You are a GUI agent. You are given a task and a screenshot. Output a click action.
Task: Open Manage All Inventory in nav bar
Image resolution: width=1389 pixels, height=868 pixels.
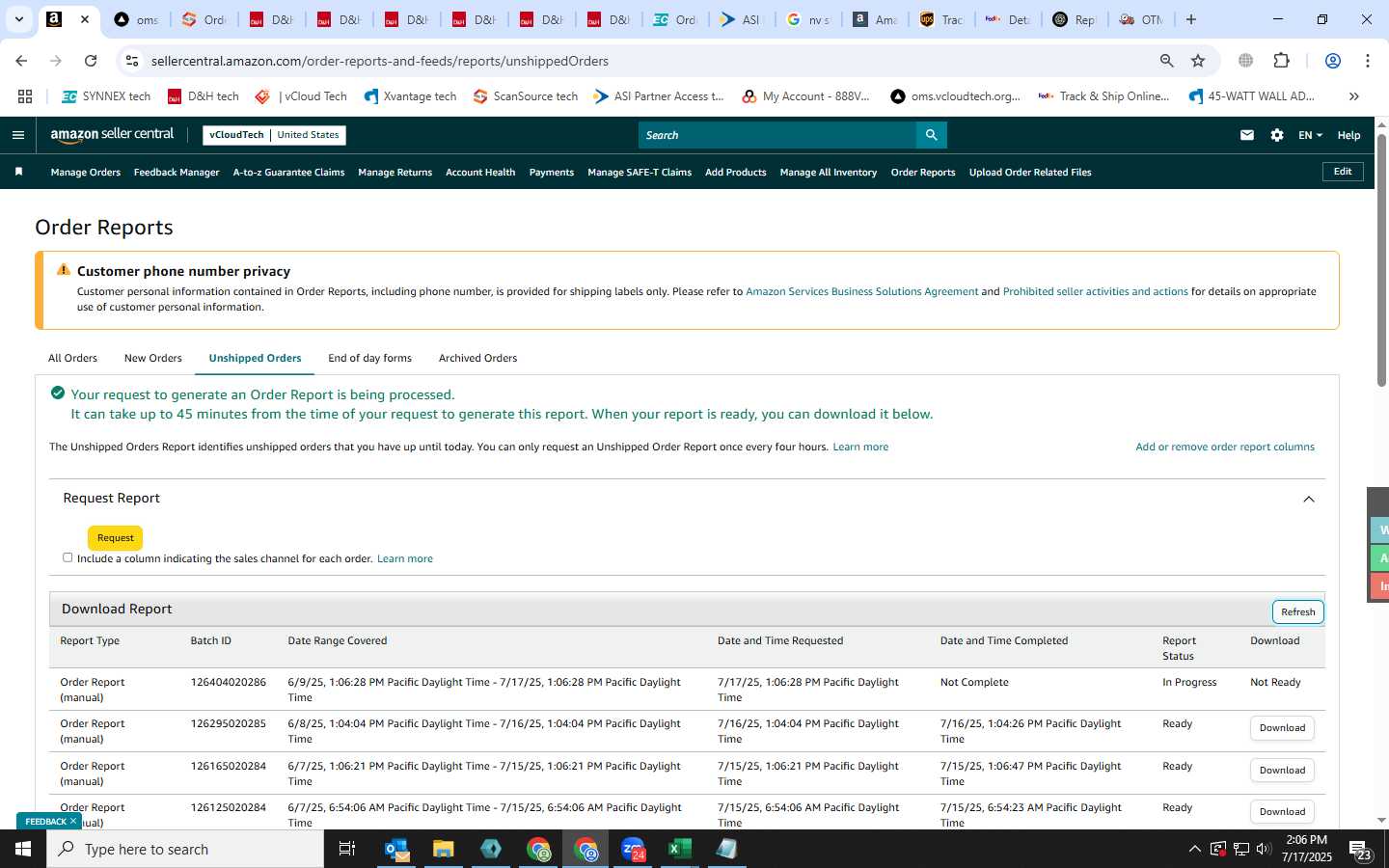pos(828,173)
